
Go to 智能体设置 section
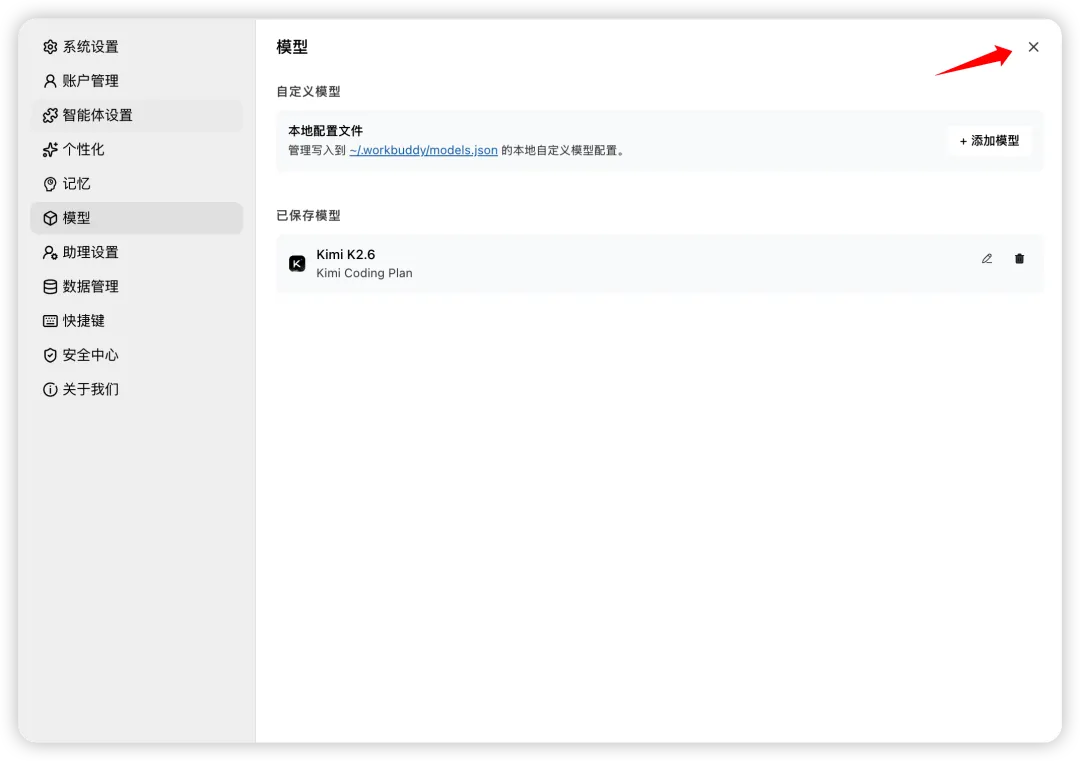tap(136, 115)
